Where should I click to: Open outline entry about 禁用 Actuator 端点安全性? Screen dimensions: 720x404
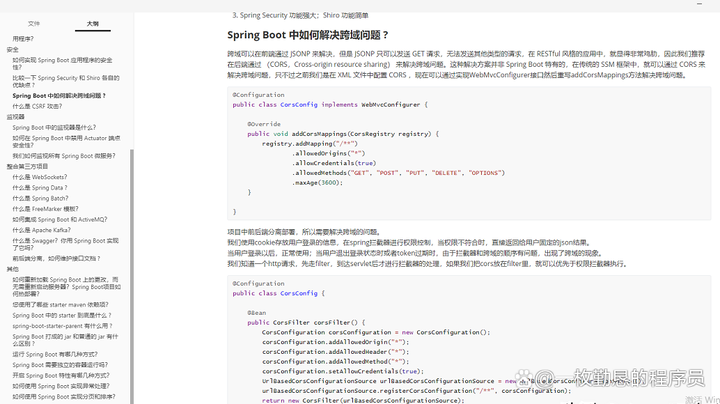[67, 141]
